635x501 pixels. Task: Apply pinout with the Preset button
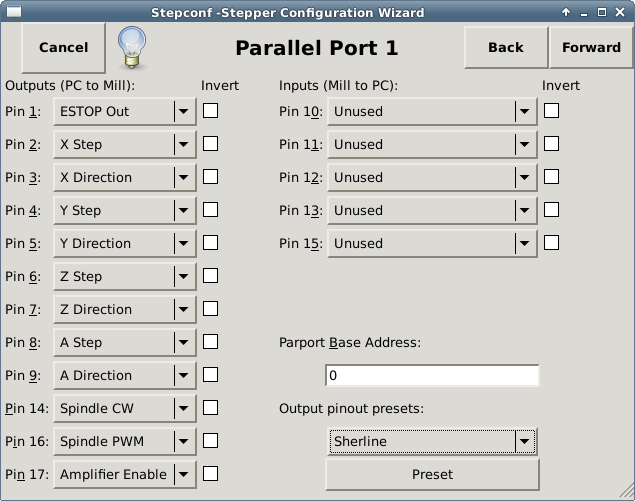point(432,474)
